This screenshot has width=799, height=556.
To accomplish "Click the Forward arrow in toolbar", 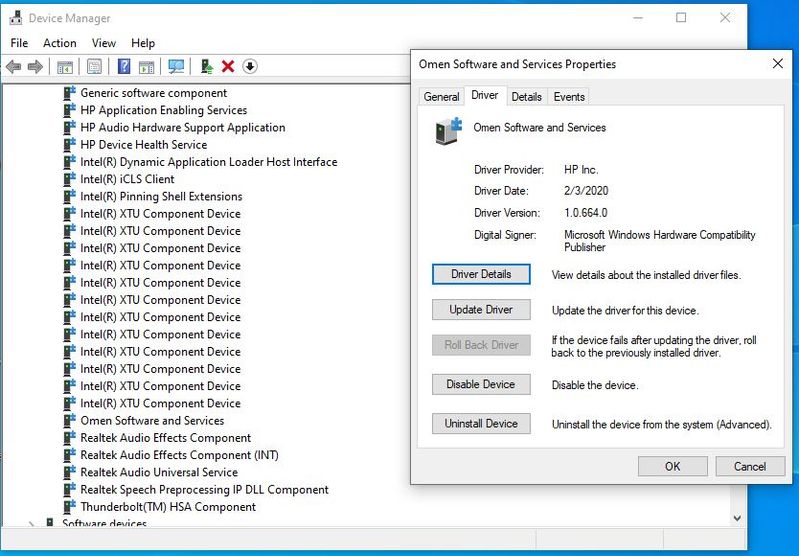I will tap(35, 67).
